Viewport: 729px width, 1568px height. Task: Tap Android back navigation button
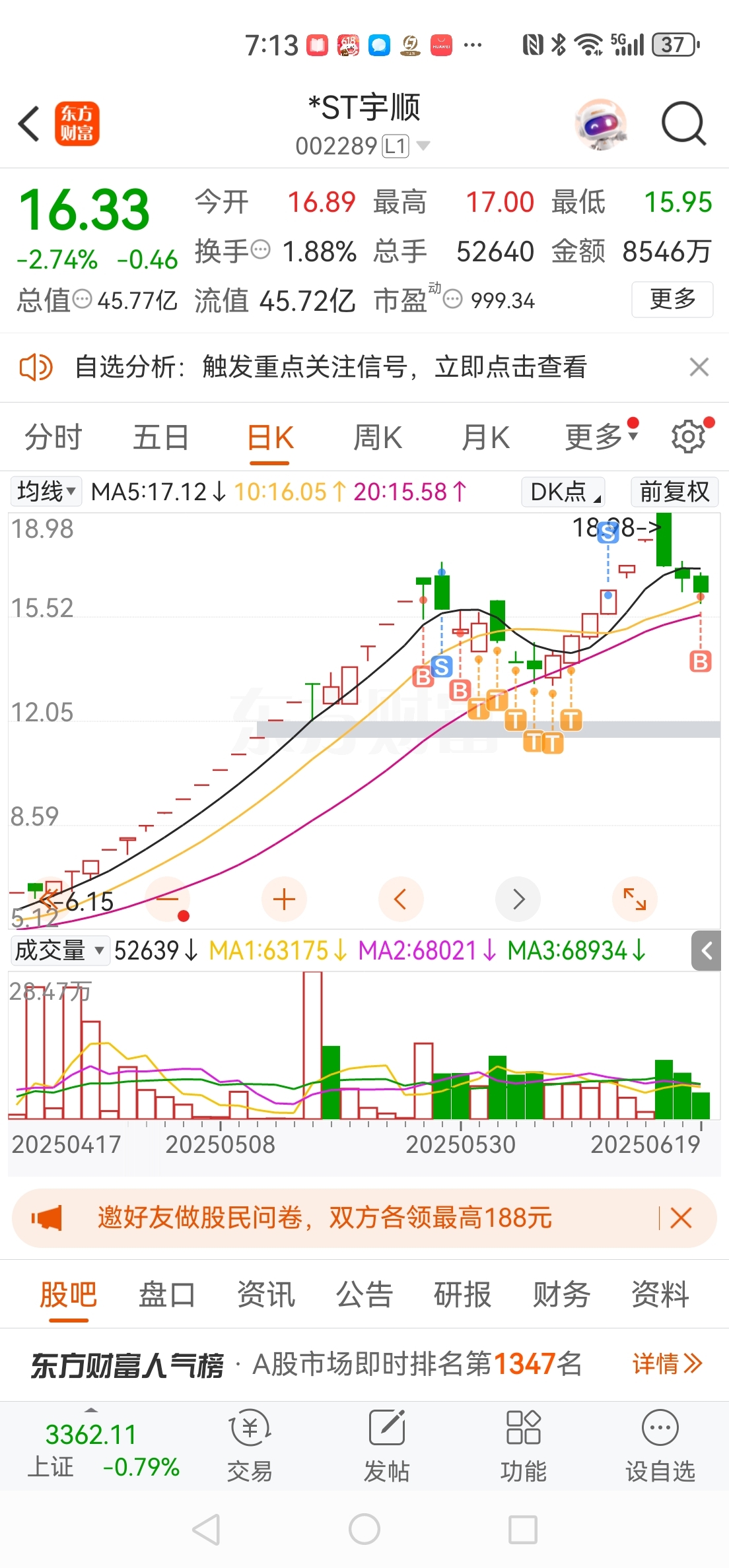206,1529
